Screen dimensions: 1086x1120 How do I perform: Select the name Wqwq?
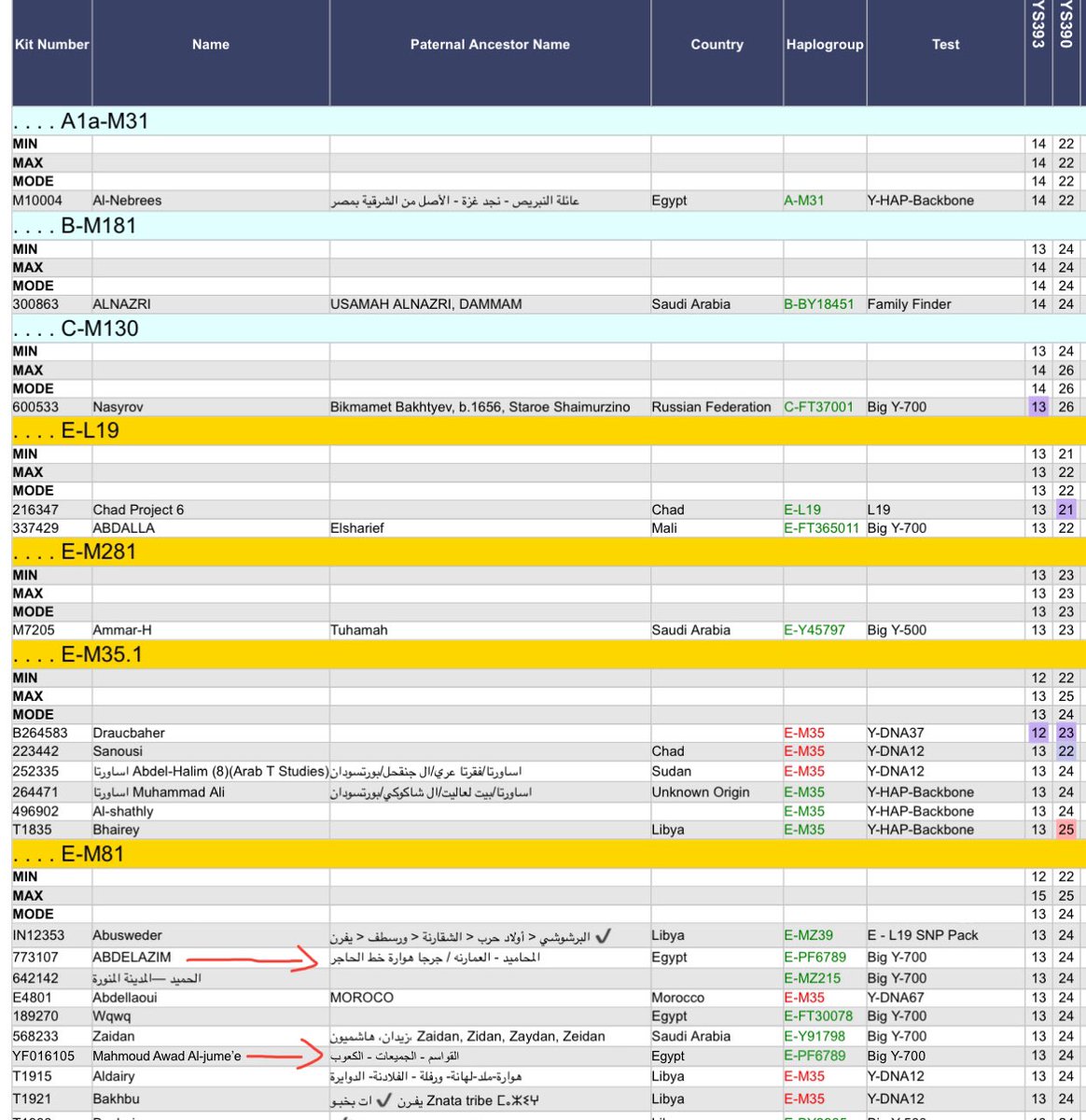(x=112, y=1016)
